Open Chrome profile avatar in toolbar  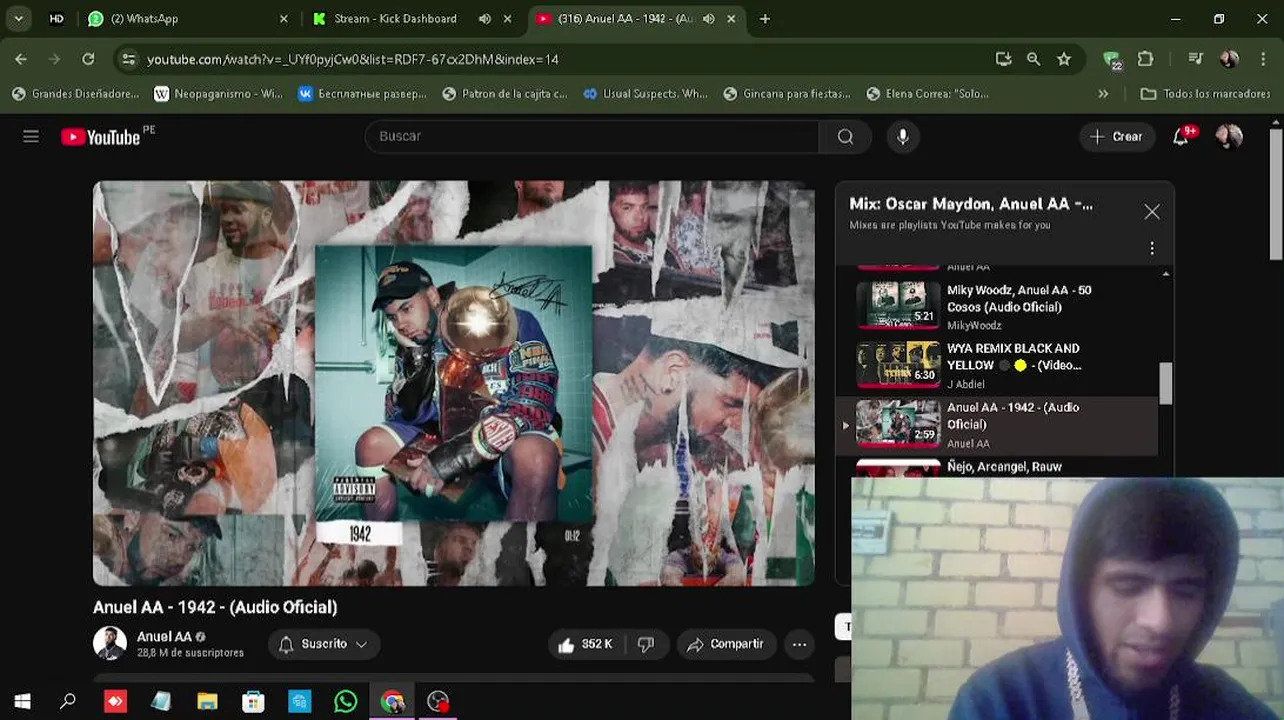[x=1229, y=59]
